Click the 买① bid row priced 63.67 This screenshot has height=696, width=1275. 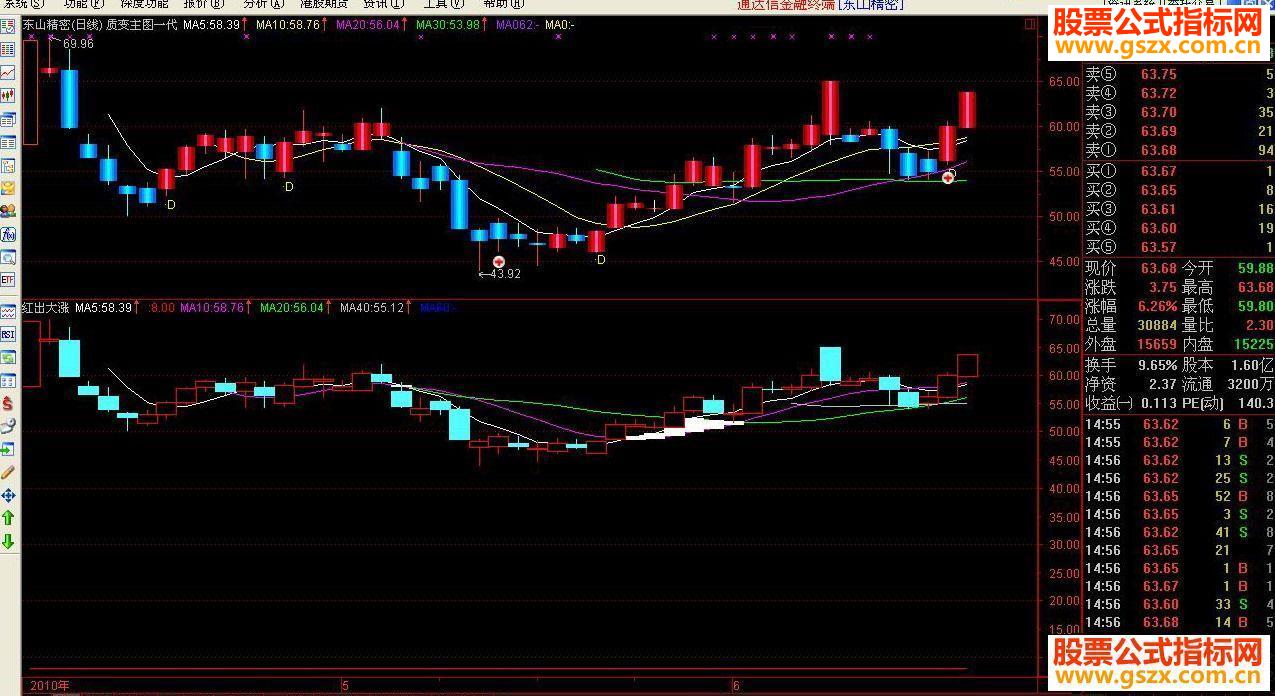pyautogui.click(x=1179, y=171)
